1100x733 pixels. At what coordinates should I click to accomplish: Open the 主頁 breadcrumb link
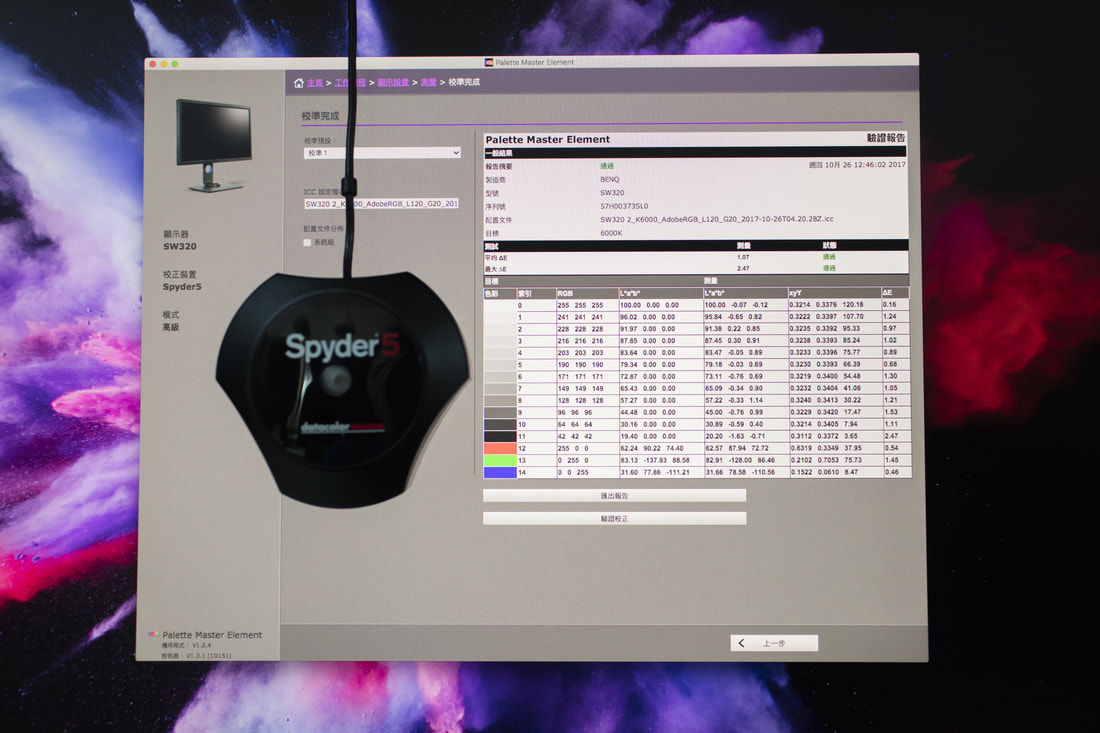(314, 83)
